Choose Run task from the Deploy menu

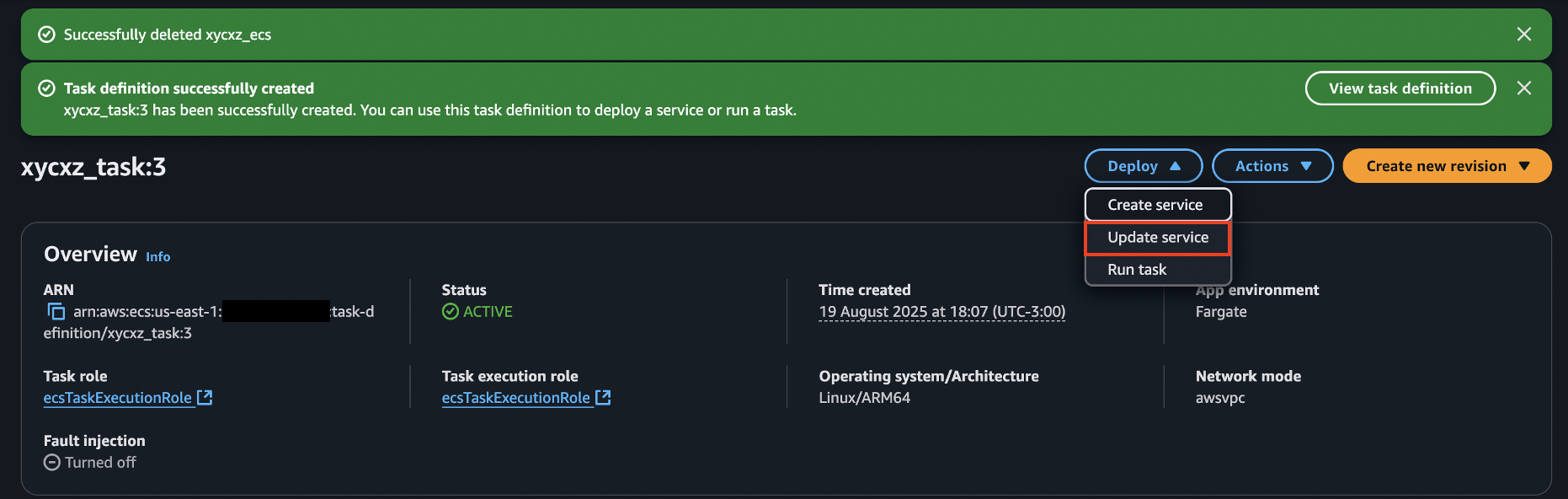click(1138, 269)
